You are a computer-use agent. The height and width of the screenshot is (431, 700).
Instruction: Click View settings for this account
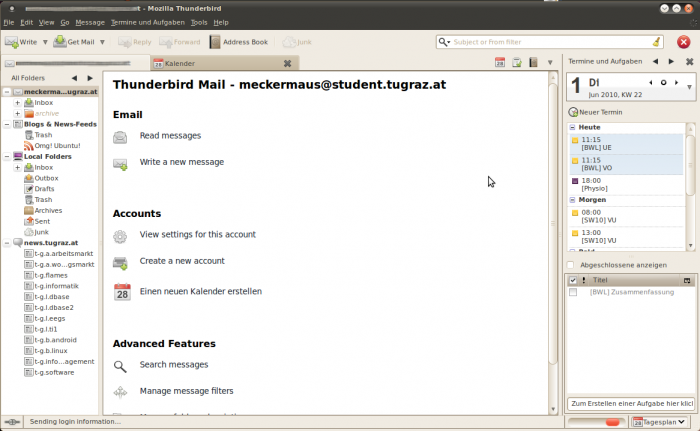197,234
